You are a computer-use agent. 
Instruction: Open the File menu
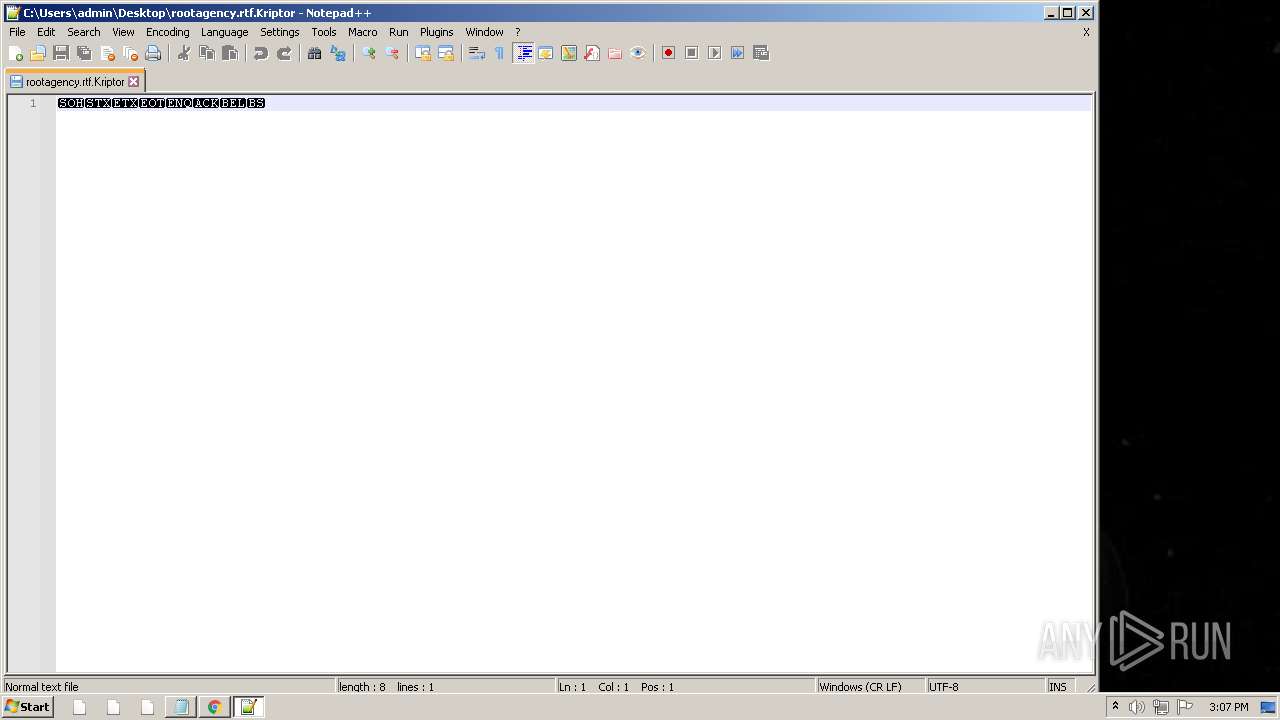17,32
